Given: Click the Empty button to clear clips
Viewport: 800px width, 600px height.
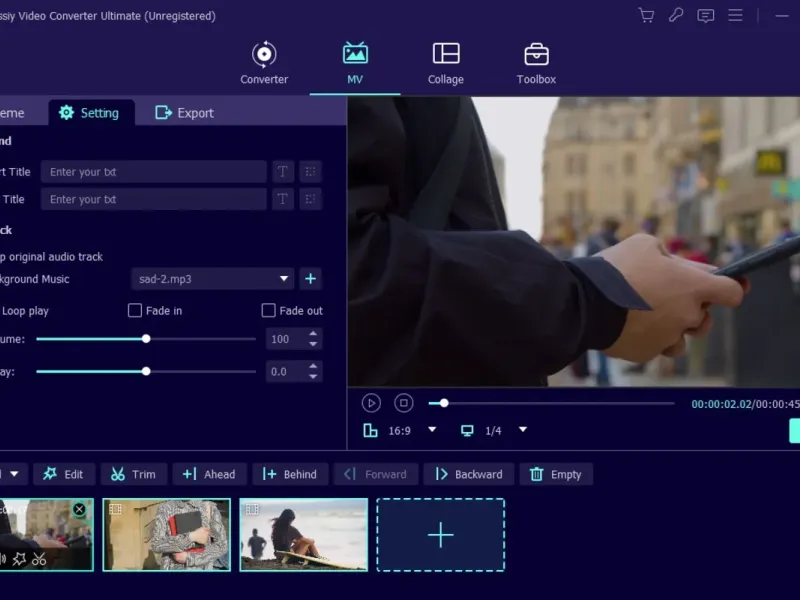Looking at the screenshot, I should point(555,474).
